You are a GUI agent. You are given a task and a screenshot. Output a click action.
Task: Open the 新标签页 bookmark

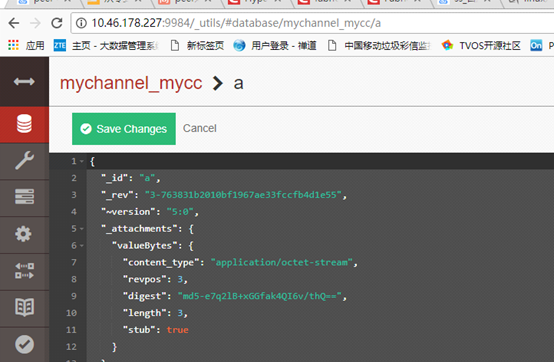click(198, 46)
